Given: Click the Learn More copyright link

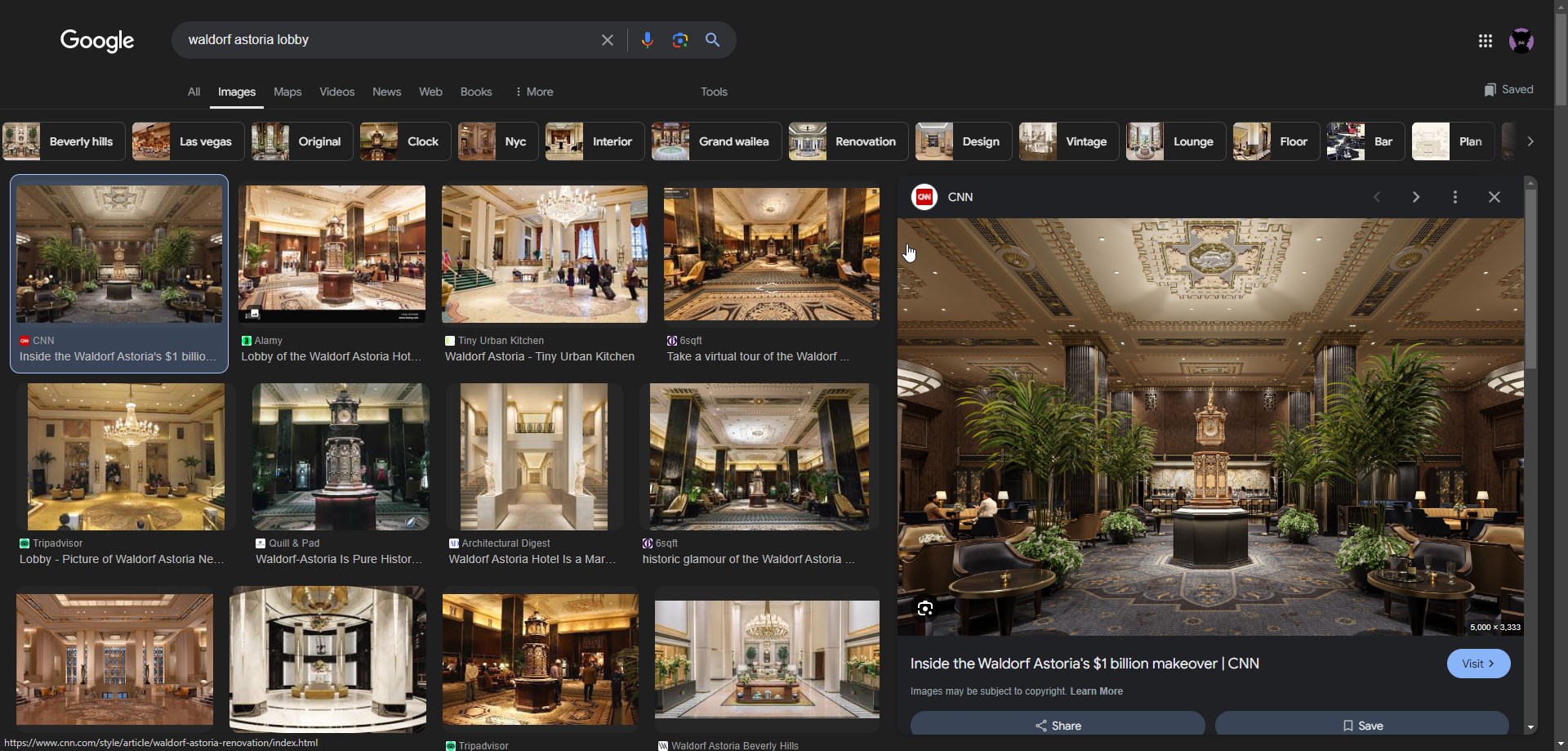Looking at the screenshot, I should pyautogui.click(x=1096, y=691).
